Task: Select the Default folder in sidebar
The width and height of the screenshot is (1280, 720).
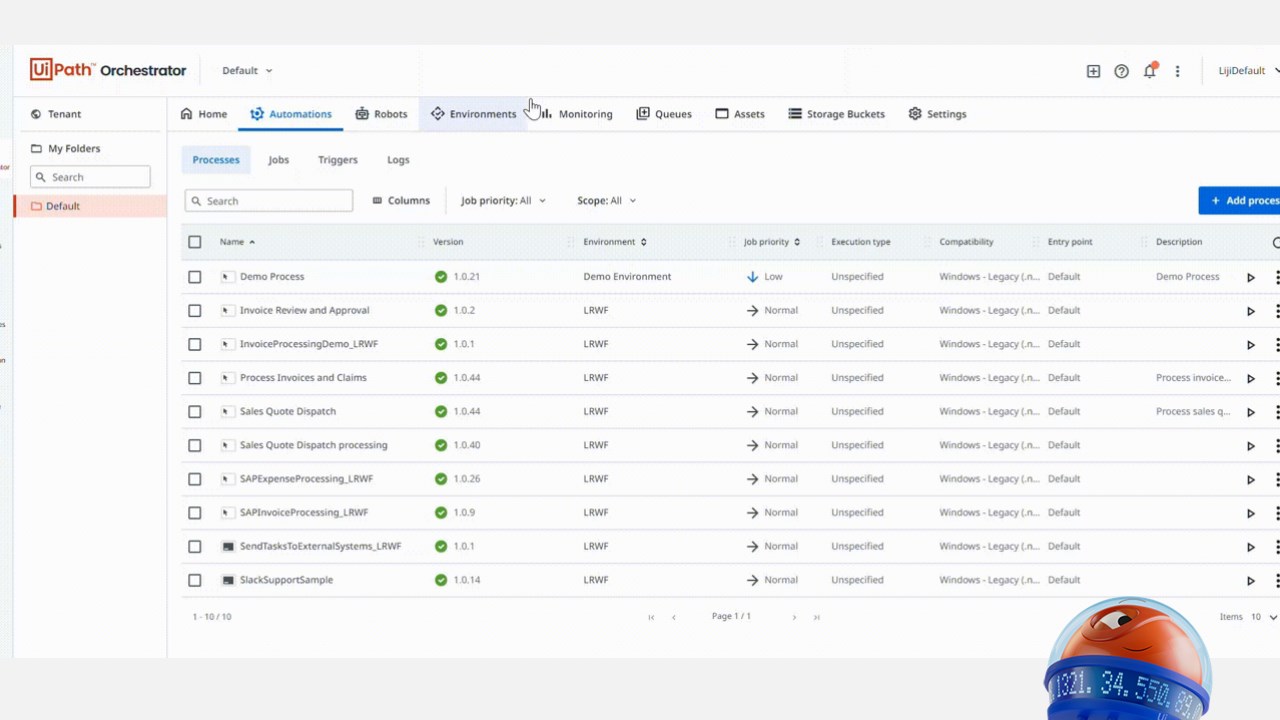Action: tap(90, 206)
